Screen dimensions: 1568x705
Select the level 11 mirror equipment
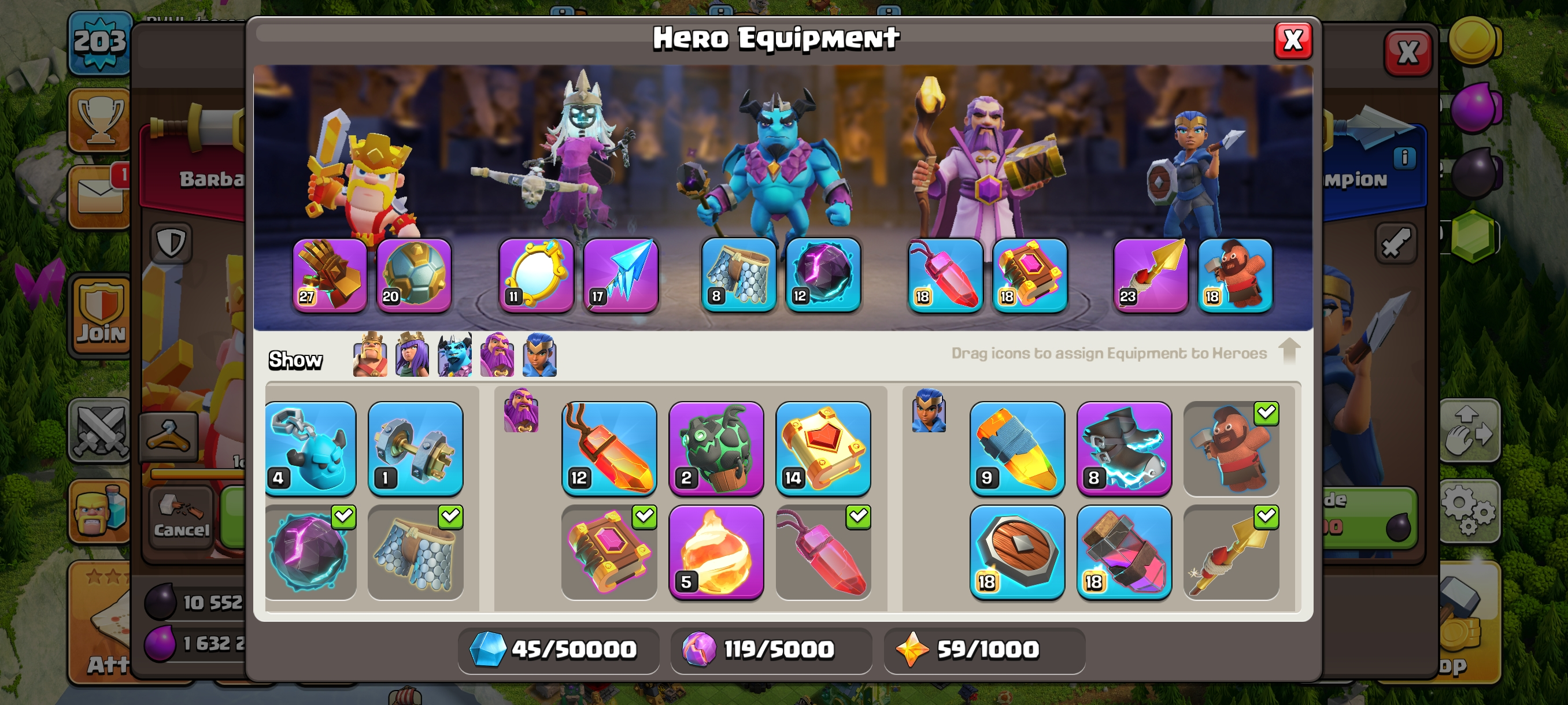pos(535,275)
